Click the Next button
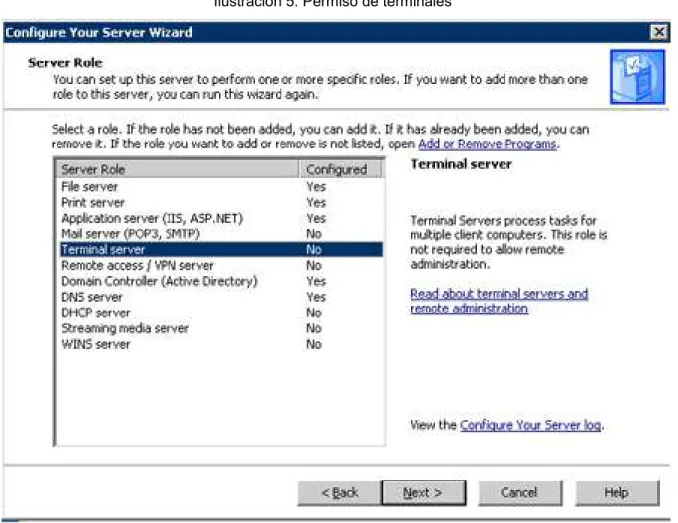This screenshot has width=678, height=523. click(423, 492)
